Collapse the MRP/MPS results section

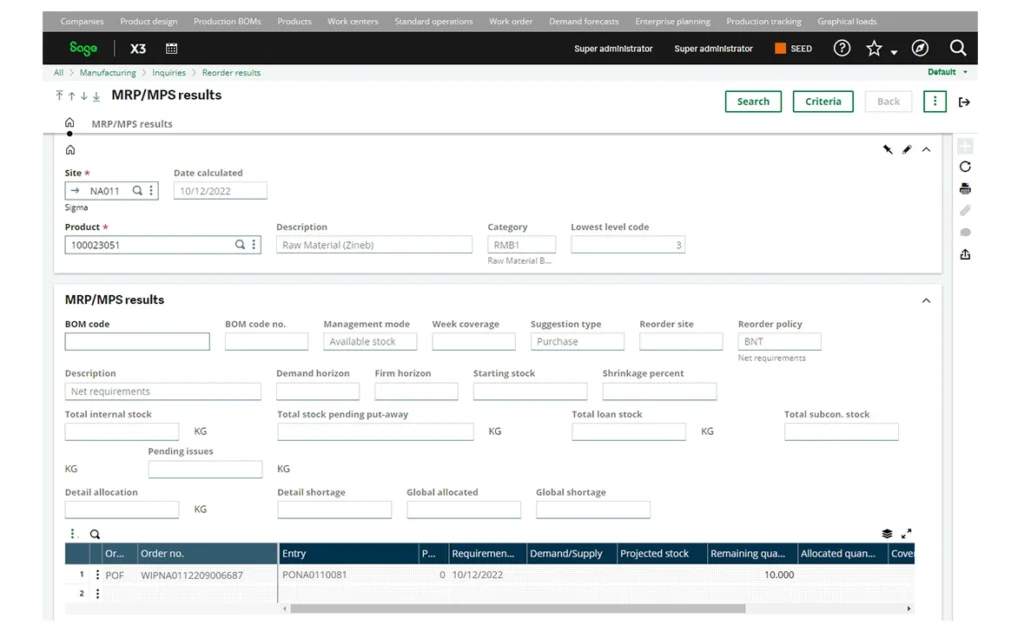[x=926, y=300]
